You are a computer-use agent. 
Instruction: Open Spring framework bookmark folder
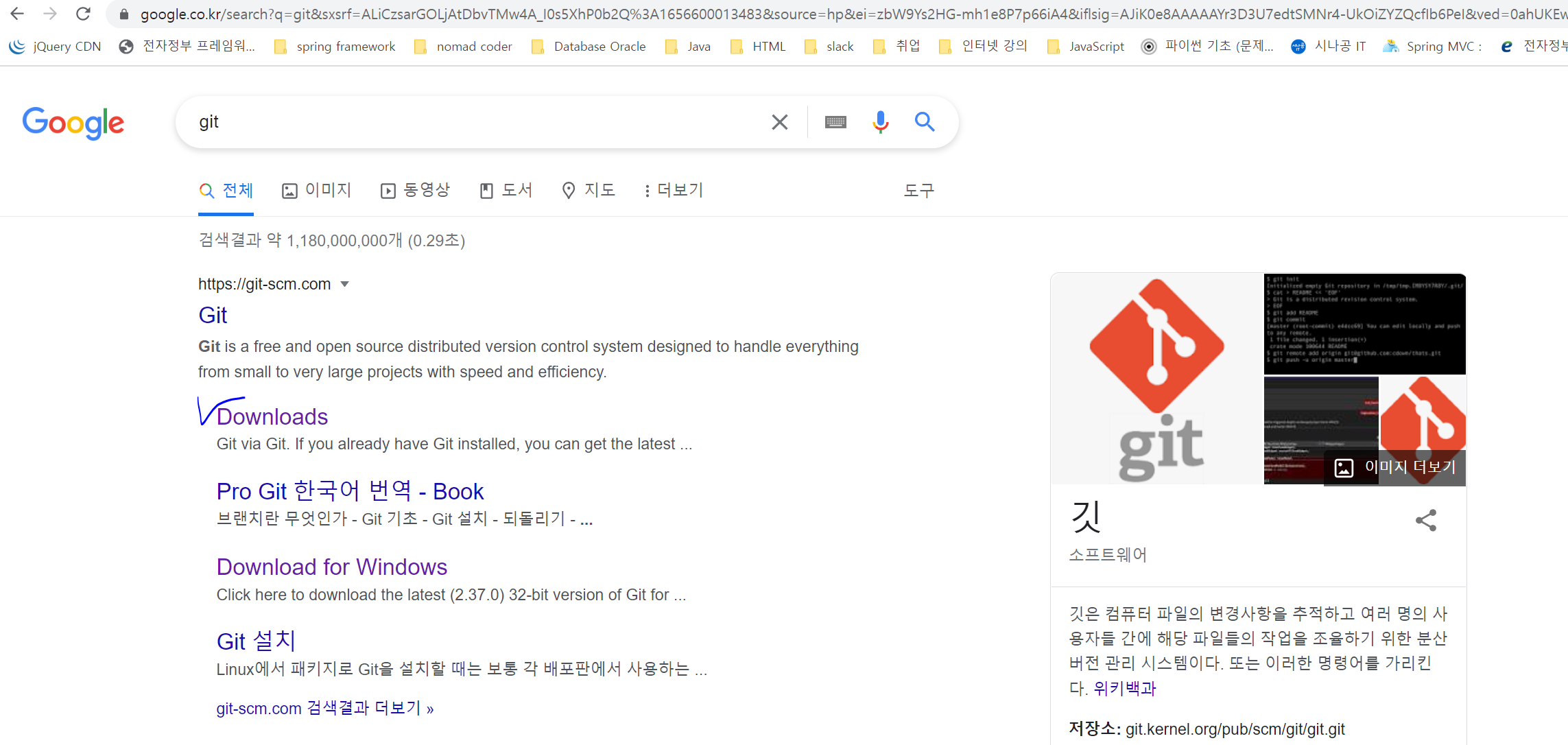tap(335, 46)
